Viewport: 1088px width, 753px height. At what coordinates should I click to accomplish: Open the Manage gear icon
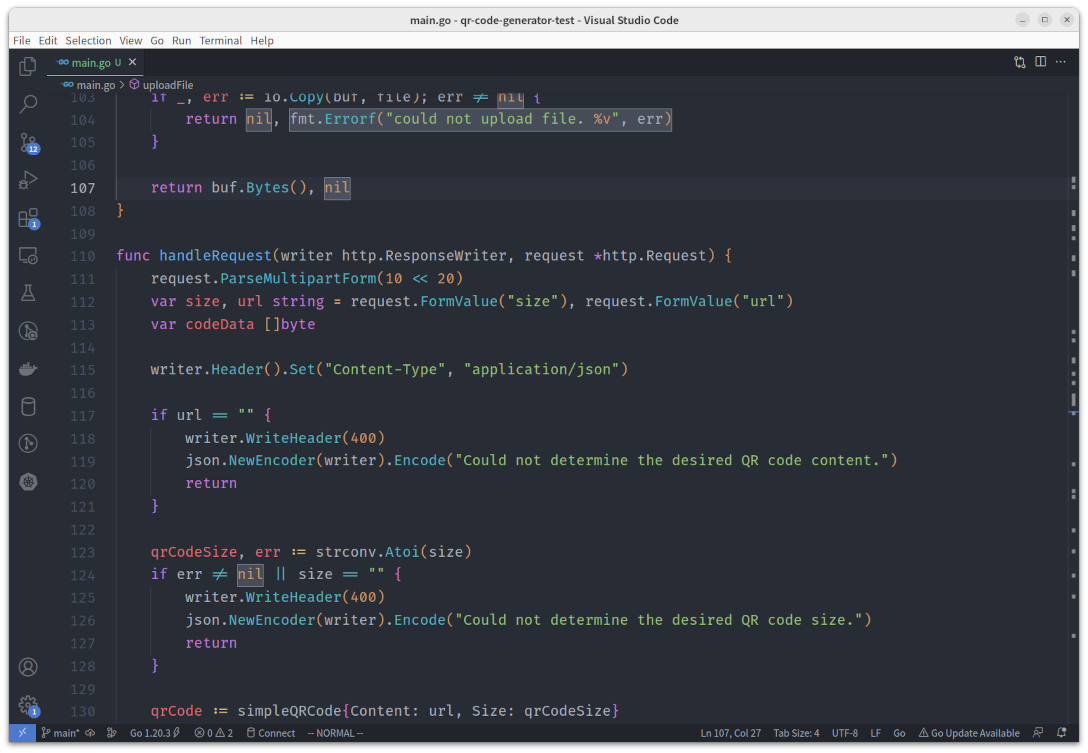click(x=28, y=705)
